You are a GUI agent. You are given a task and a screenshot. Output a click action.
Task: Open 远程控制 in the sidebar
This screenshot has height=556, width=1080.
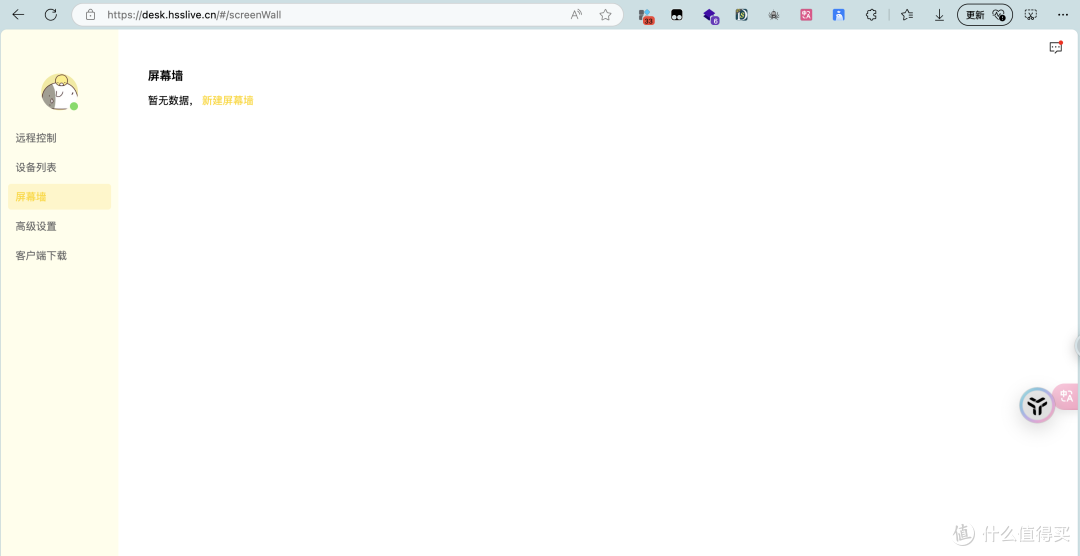36,138
